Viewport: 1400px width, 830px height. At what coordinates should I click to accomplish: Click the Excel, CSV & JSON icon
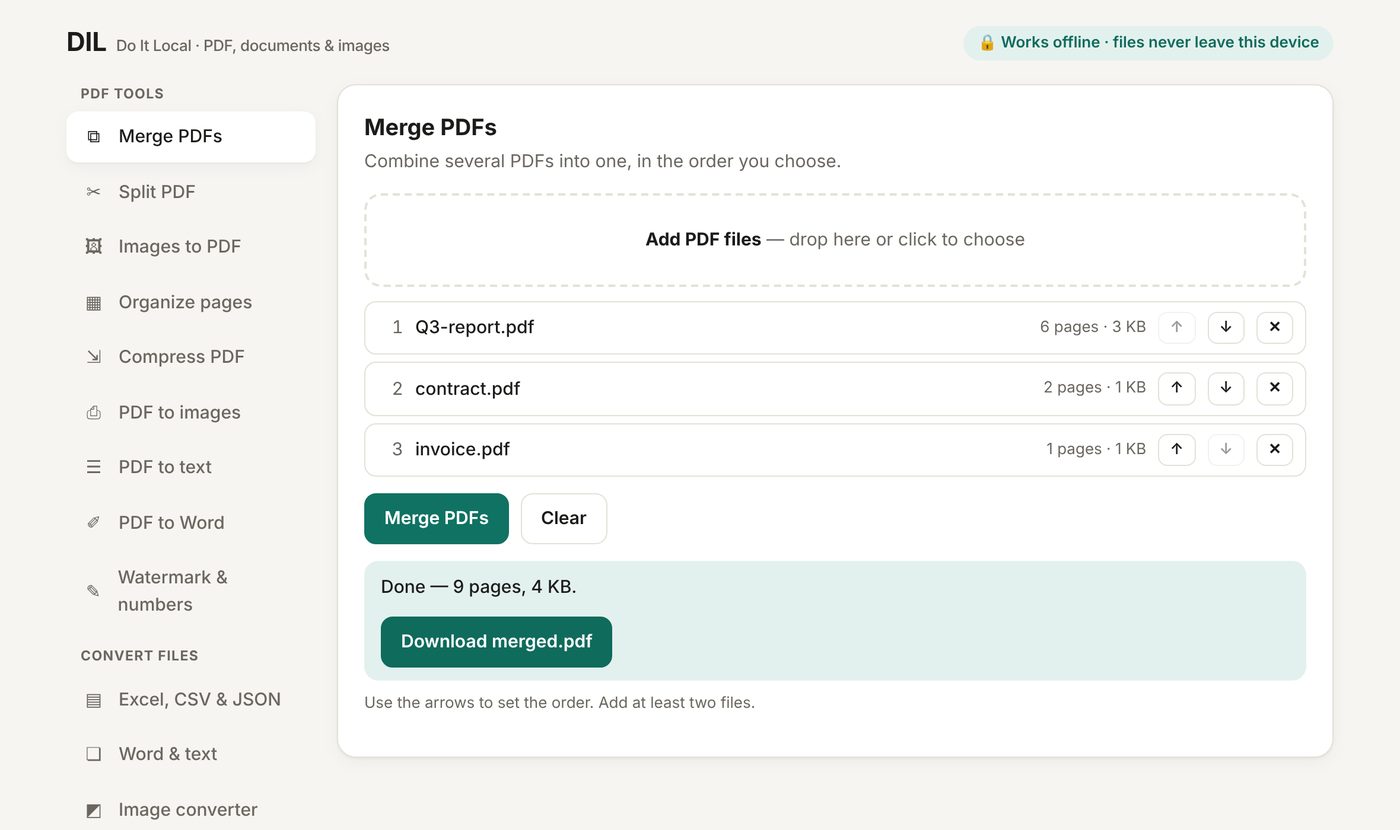(x=94, y=700)
